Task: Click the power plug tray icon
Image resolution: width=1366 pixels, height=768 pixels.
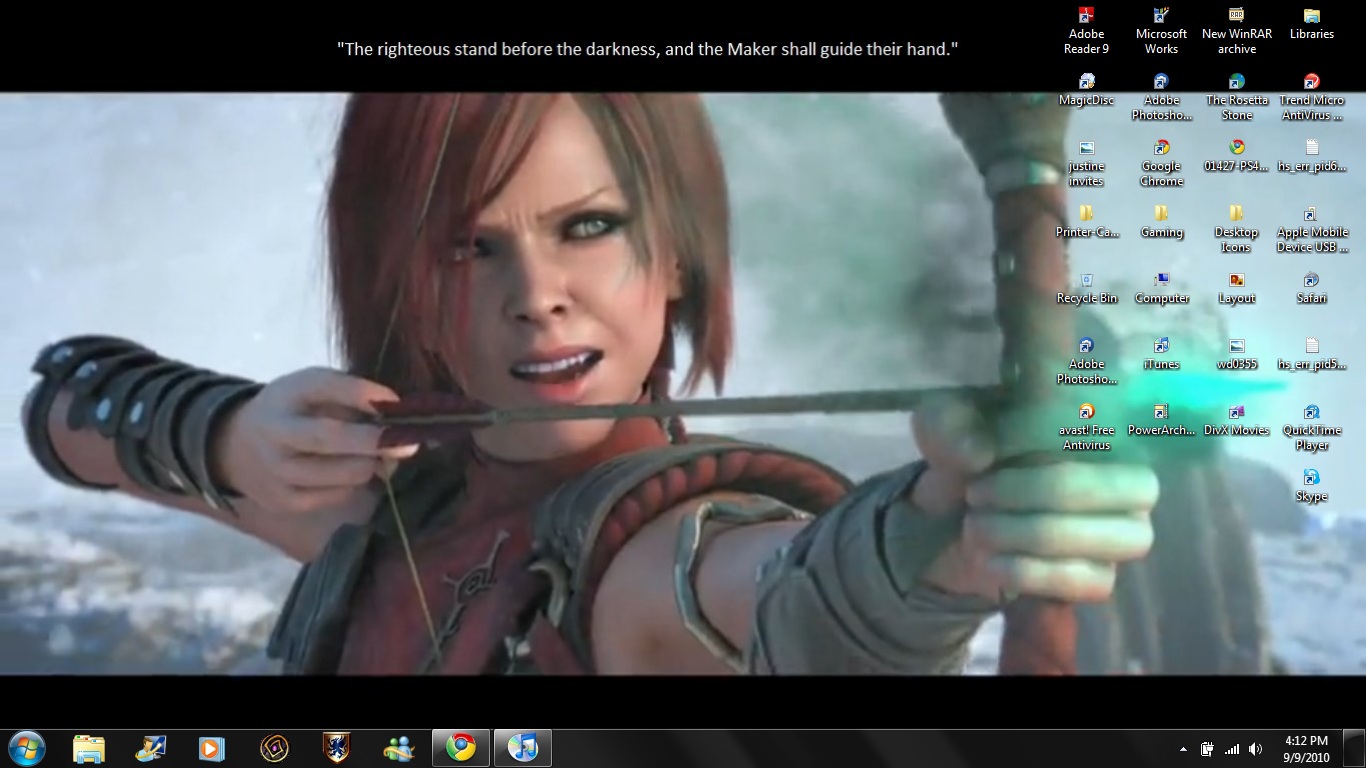Action: pyautogui.click(x=1208, y=749)
